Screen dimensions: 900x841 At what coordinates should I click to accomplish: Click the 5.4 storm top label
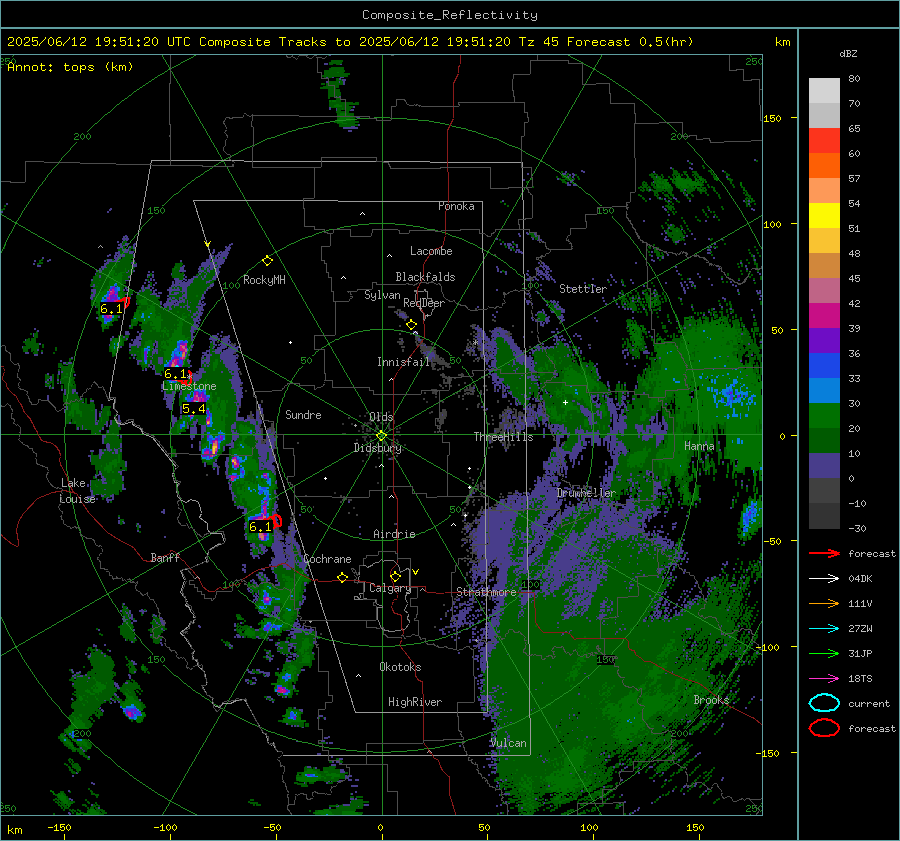point(193,409)
